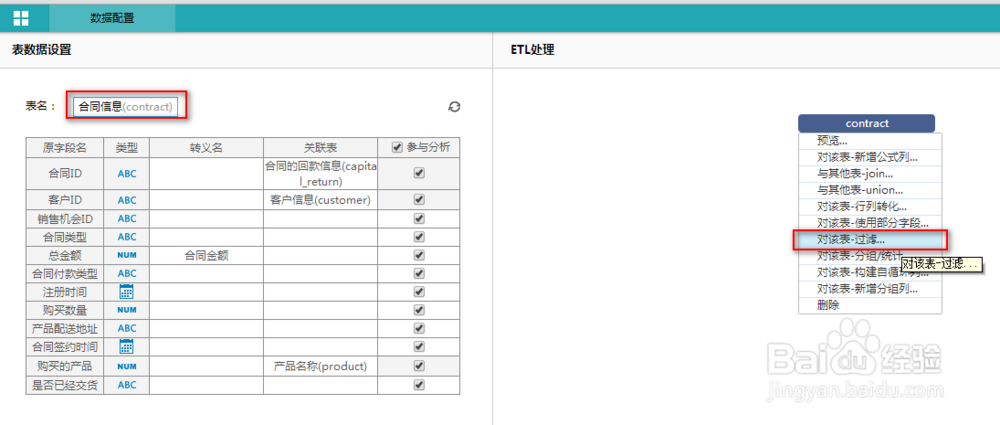Screen dimensions: 1000x425
Task: Choose 对该表-新增分组列... menu entry
Action: pos(870,289)
